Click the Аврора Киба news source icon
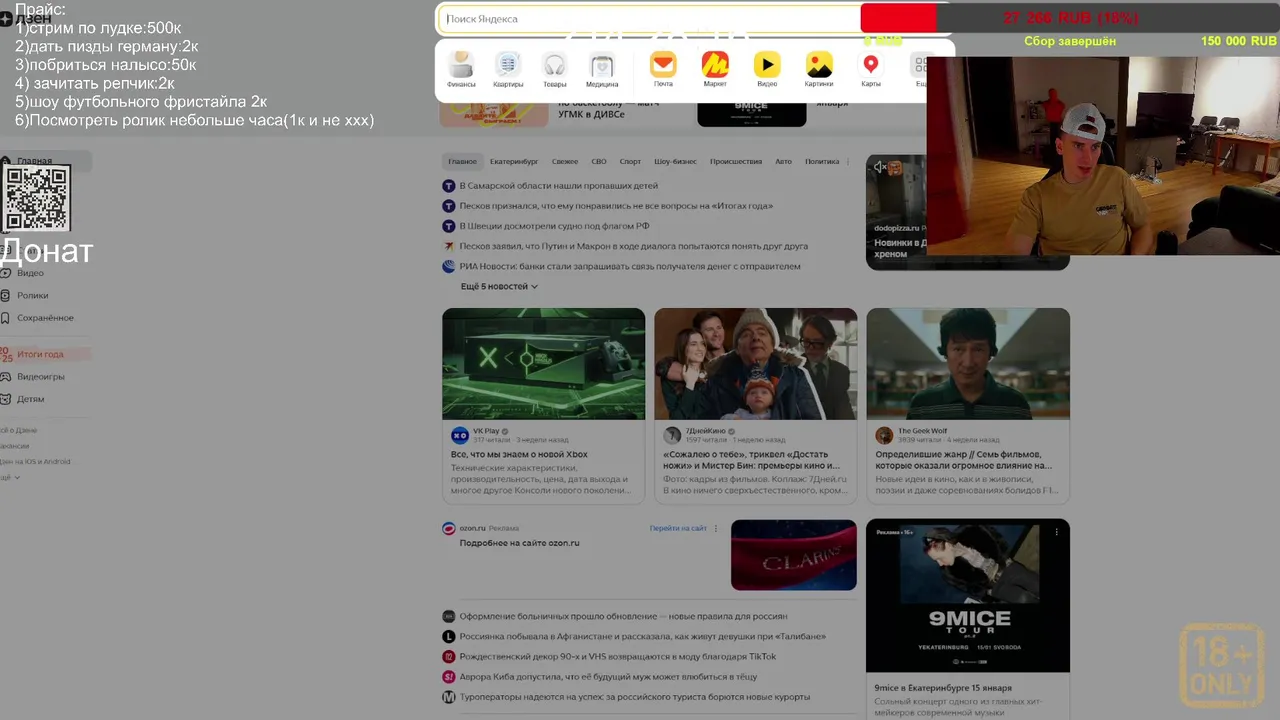 [x=449, y=677]
